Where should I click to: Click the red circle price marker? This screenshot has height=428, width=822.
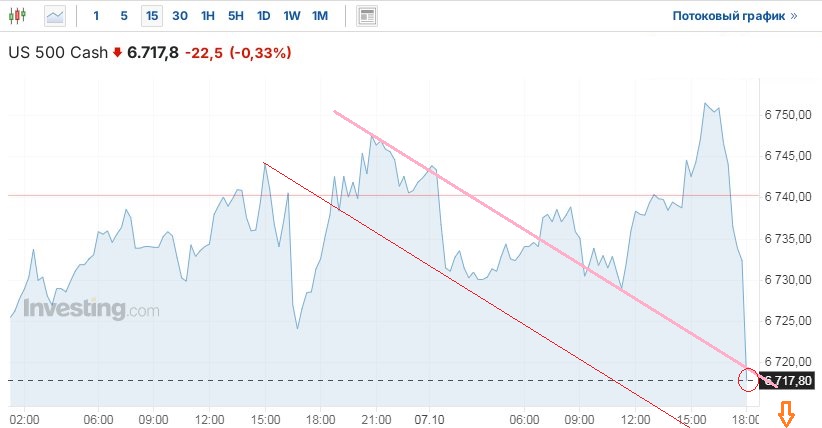748,380
